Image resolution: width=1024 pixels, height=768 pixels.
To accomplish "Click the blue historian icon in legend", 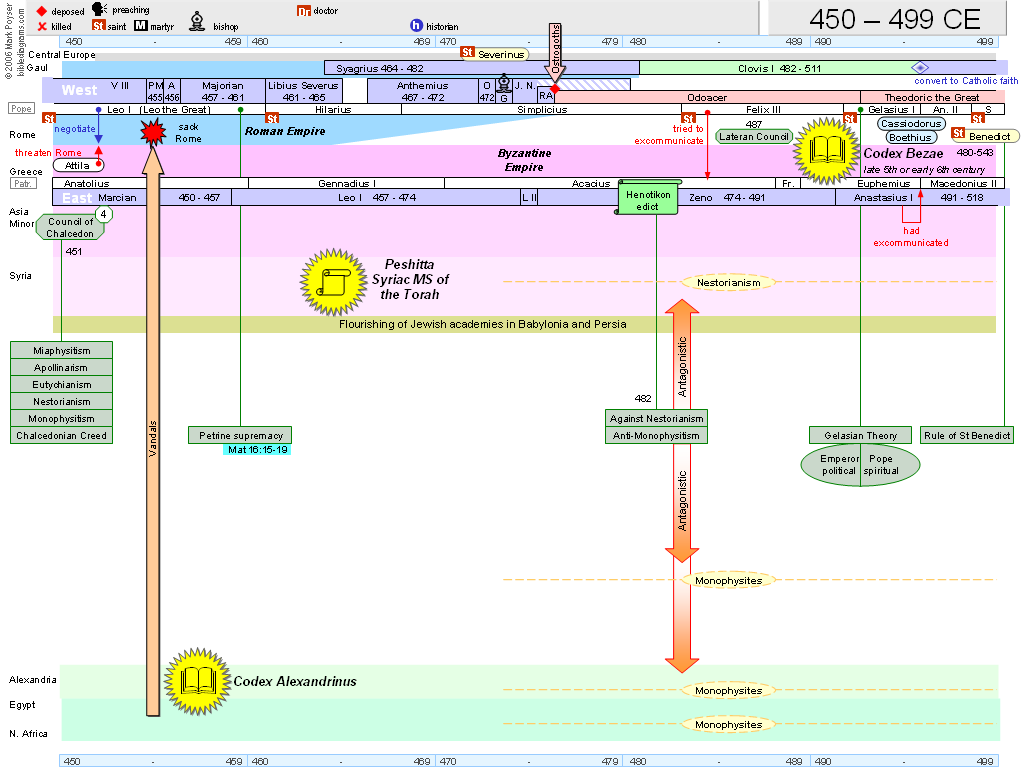I will click(x=416, y=26).
